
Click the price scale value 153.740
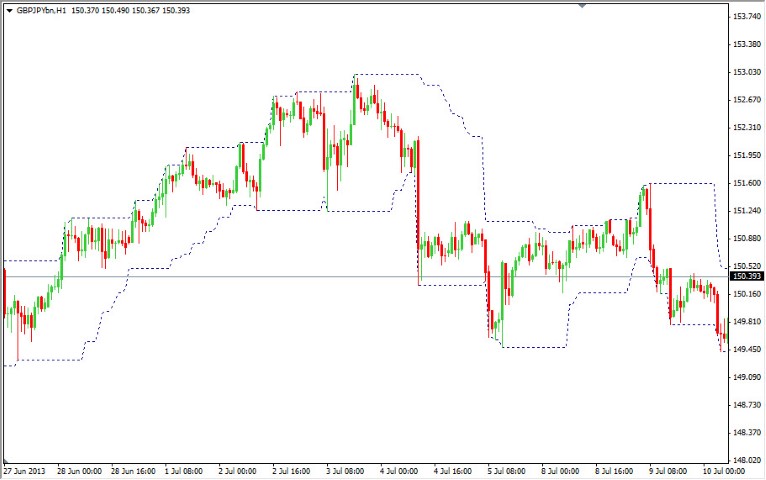[x=747, y=16]
